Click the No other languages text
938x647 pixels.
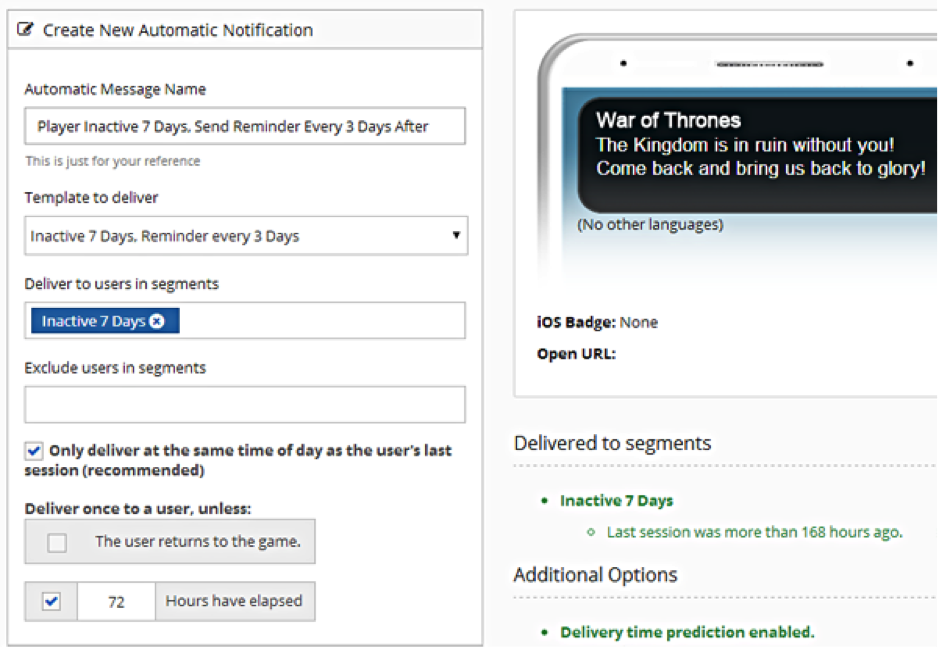tap(649, 225)
